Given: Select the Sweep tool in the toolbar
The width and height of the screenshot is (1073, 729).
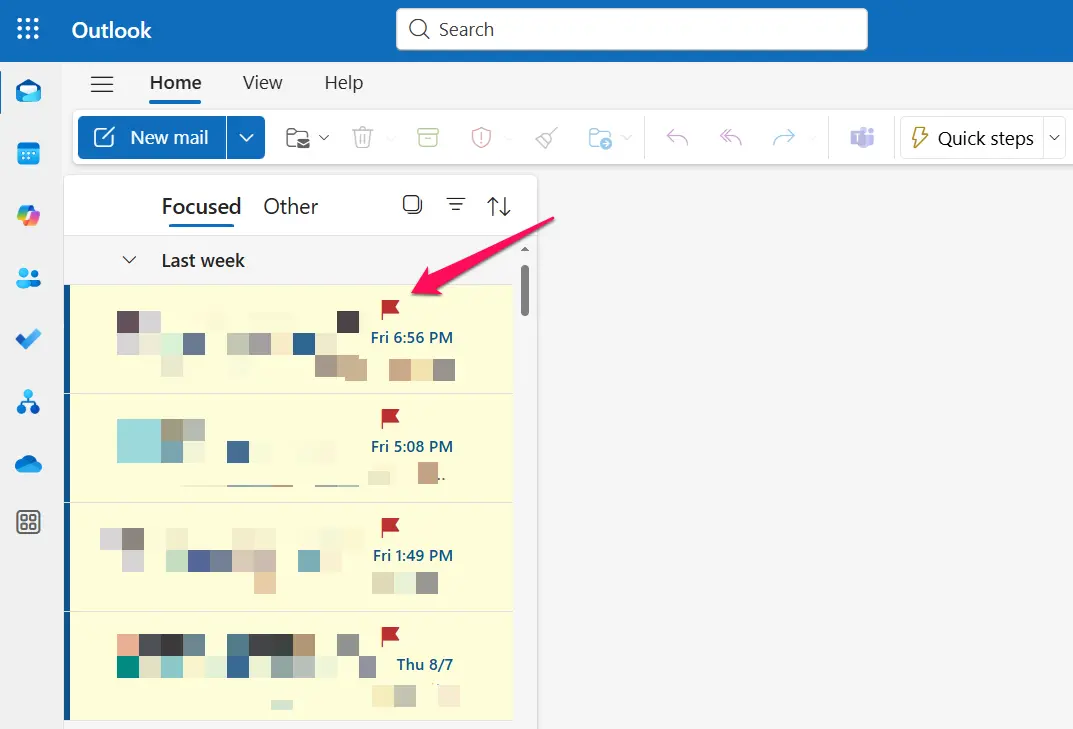Looking at the screenshot, I should 545,137.
